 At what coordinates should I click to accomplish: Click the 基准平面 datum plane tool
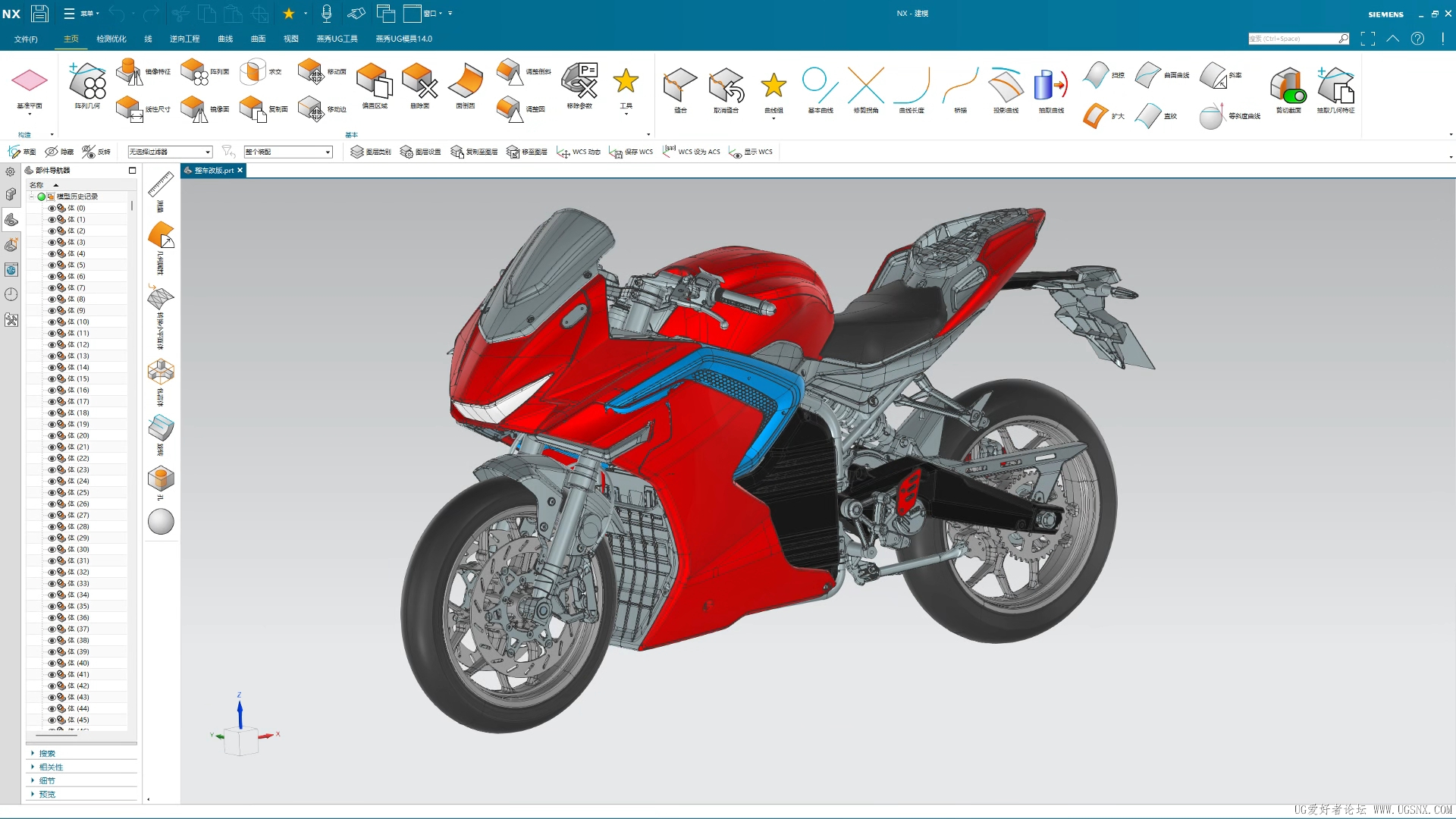(x=30, y=82)
